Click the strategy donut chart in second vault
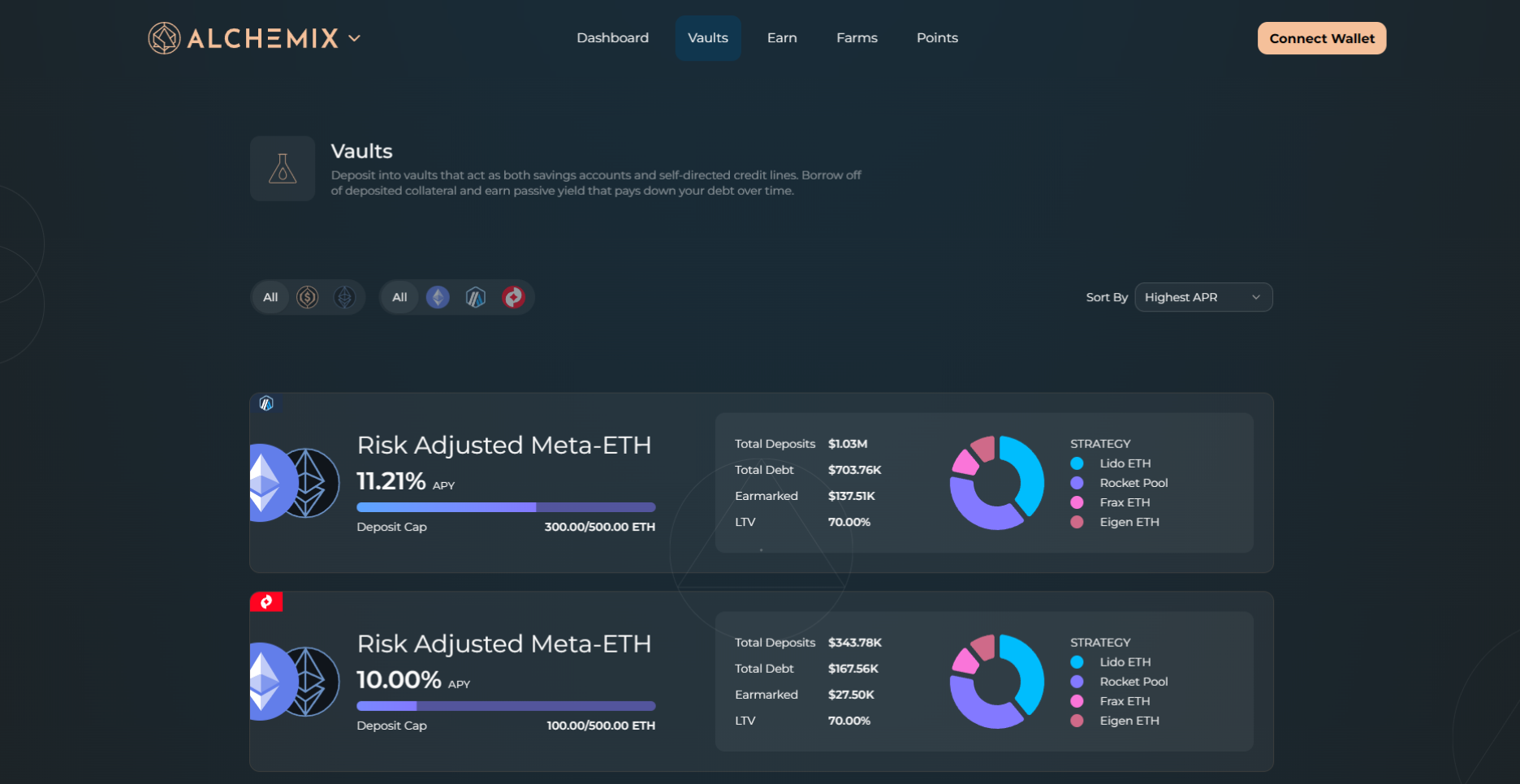The width and height of the screenshot is (1520, 784). click(x=996, y=682)
